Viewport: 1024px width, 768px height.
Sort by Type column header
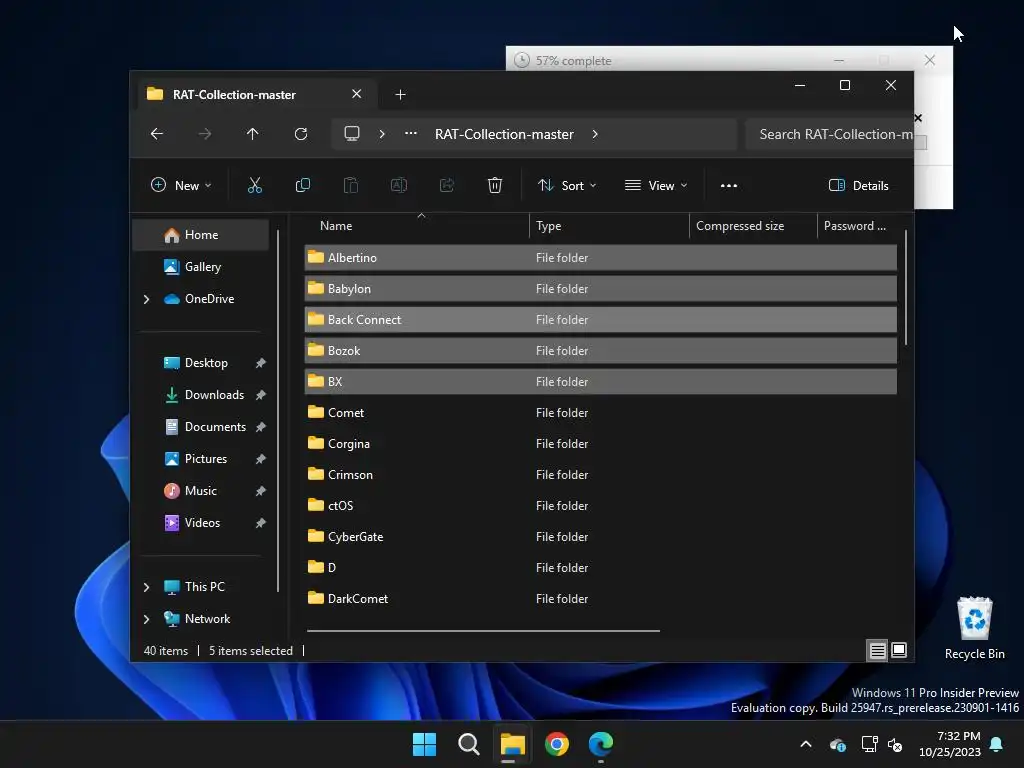click(609, 226)
